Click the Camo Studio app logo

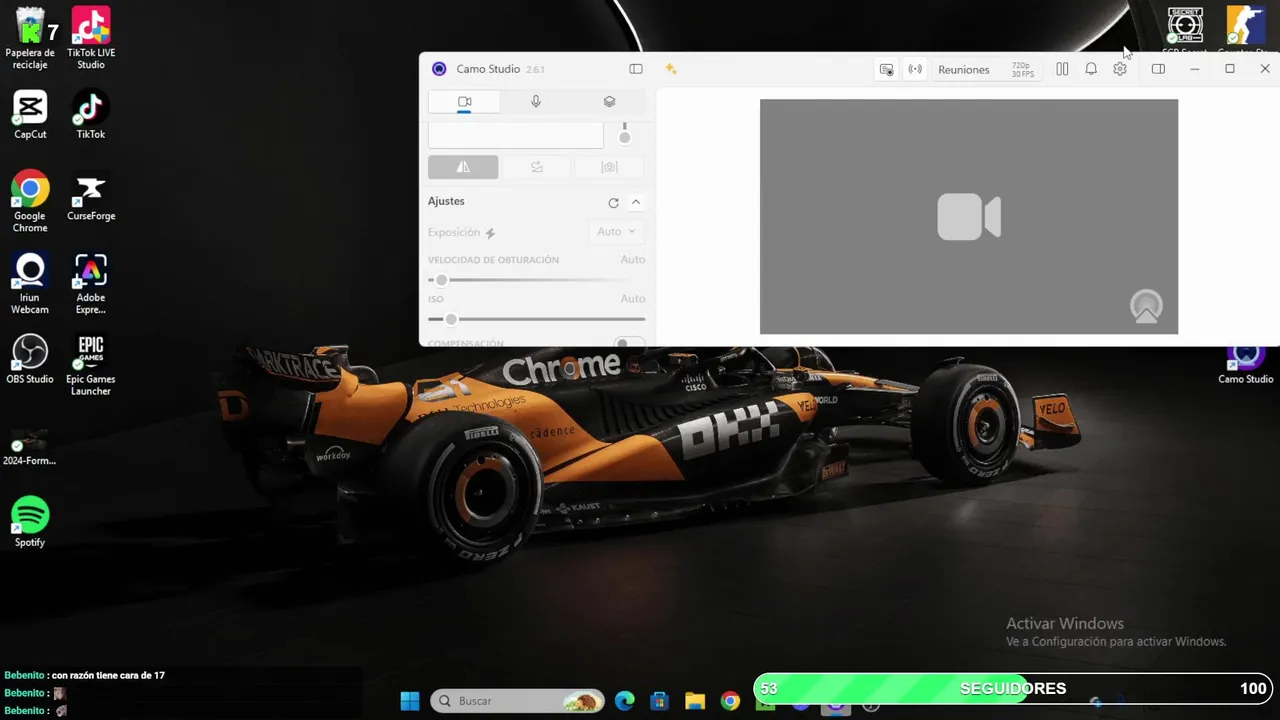click(439, 69)
